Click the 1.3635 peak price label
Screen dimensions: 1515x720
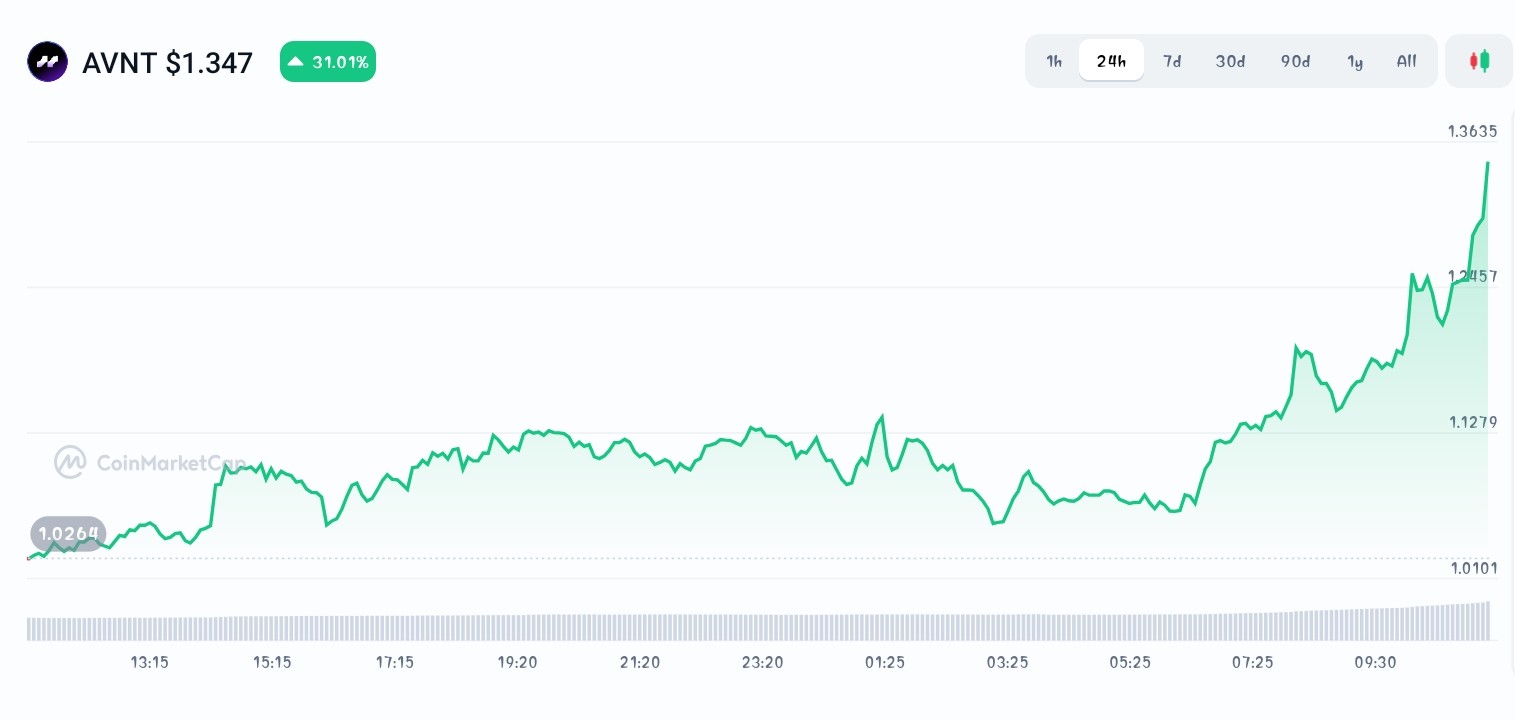pos(1472,131)
